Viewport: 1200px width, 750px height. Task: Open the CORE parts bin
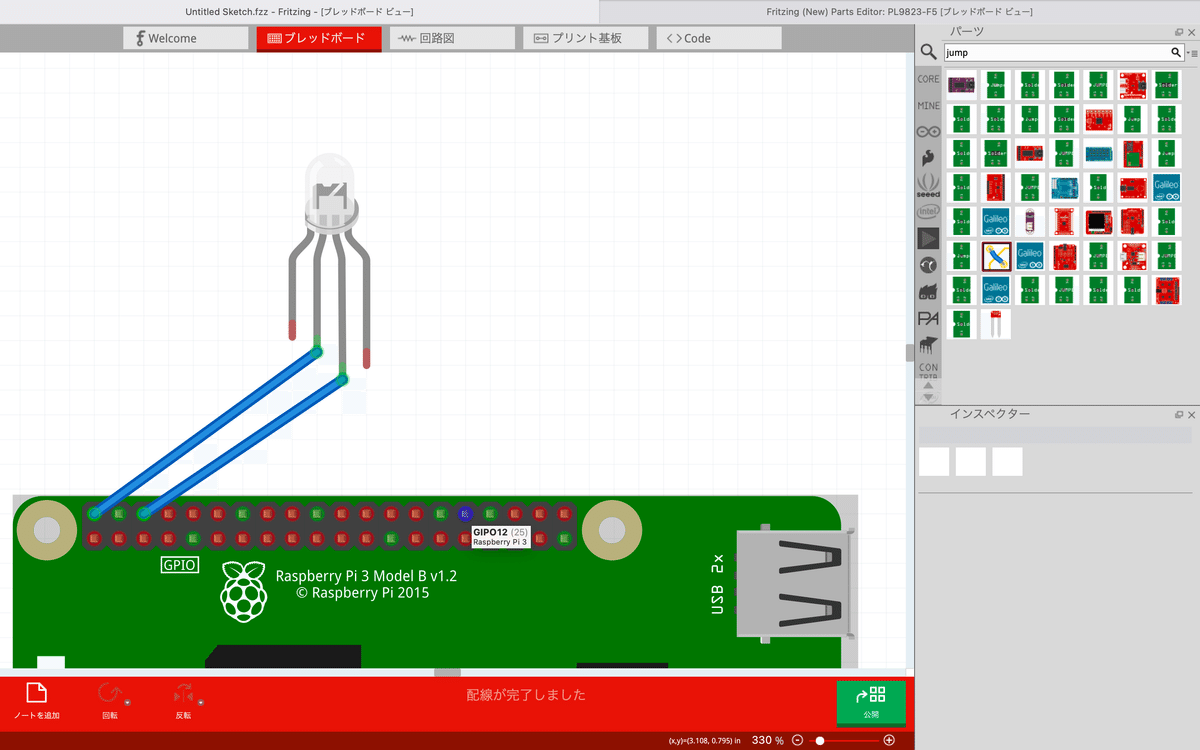(928, 79)
